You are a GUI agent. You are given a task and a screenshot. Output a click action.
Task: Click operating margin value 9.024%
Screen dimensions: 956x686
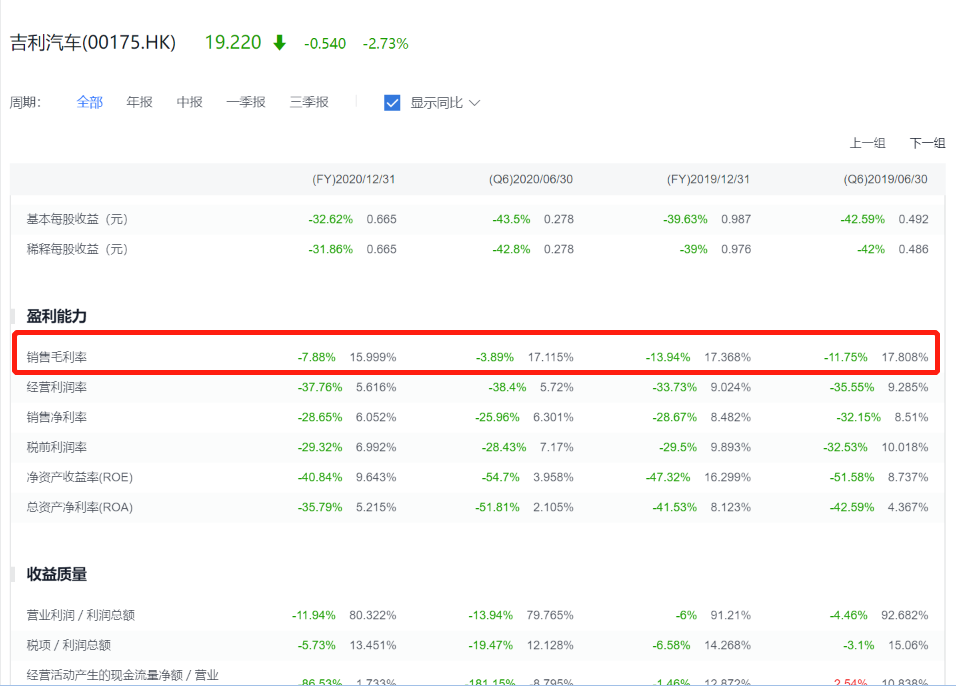730,387
